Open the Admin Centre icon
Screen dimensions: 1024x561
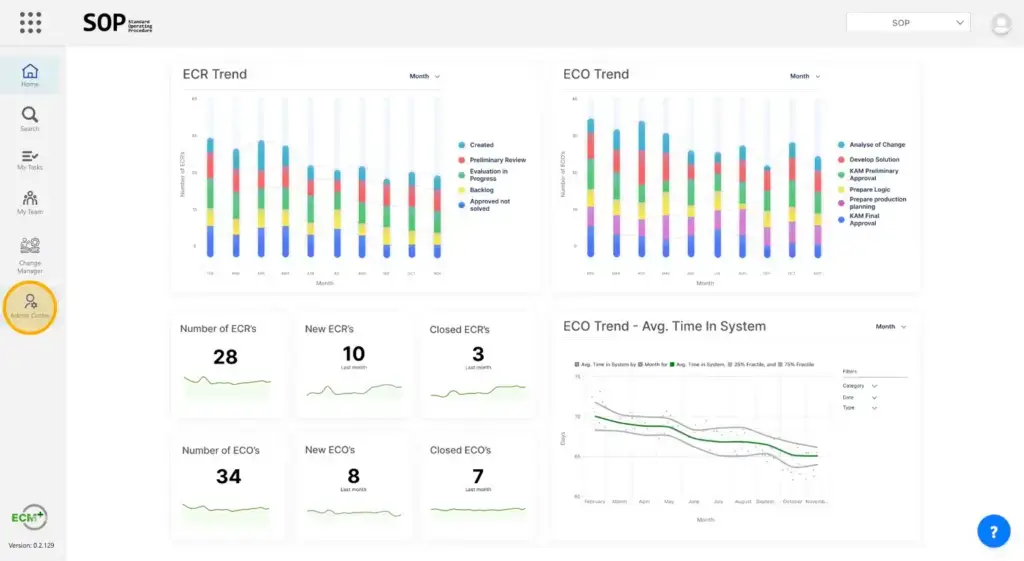tap(30, 306)
